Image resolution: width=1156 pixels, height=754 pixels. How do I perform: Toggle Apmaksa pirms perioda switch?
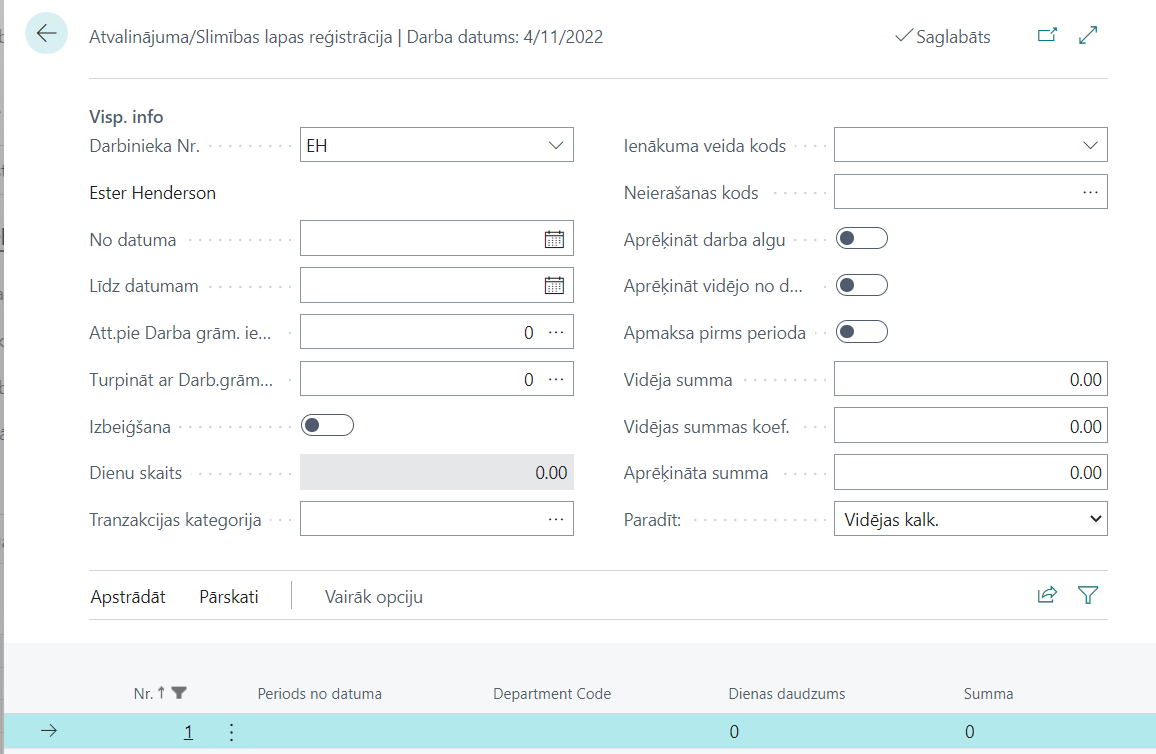pyautogui.click(x=861, y=332)
